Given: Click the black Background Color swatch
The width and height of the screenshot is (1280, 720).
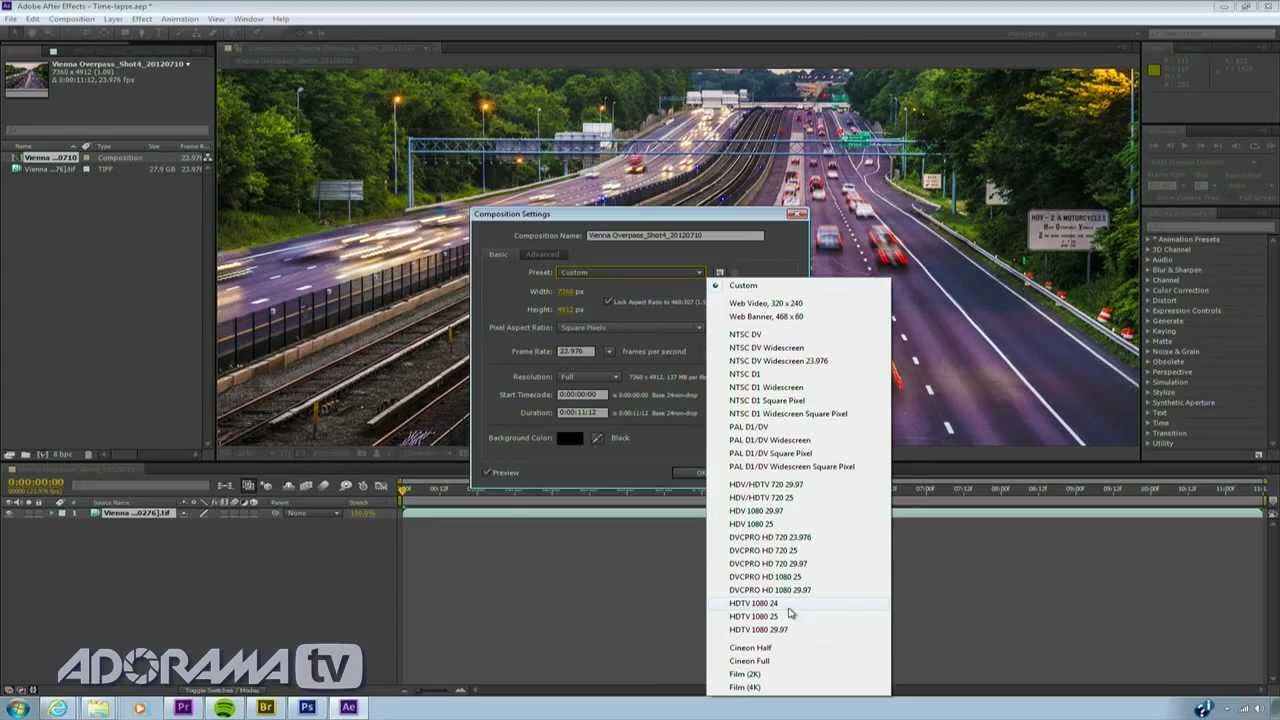Looking at the screenshot, I should click(570, 438).
